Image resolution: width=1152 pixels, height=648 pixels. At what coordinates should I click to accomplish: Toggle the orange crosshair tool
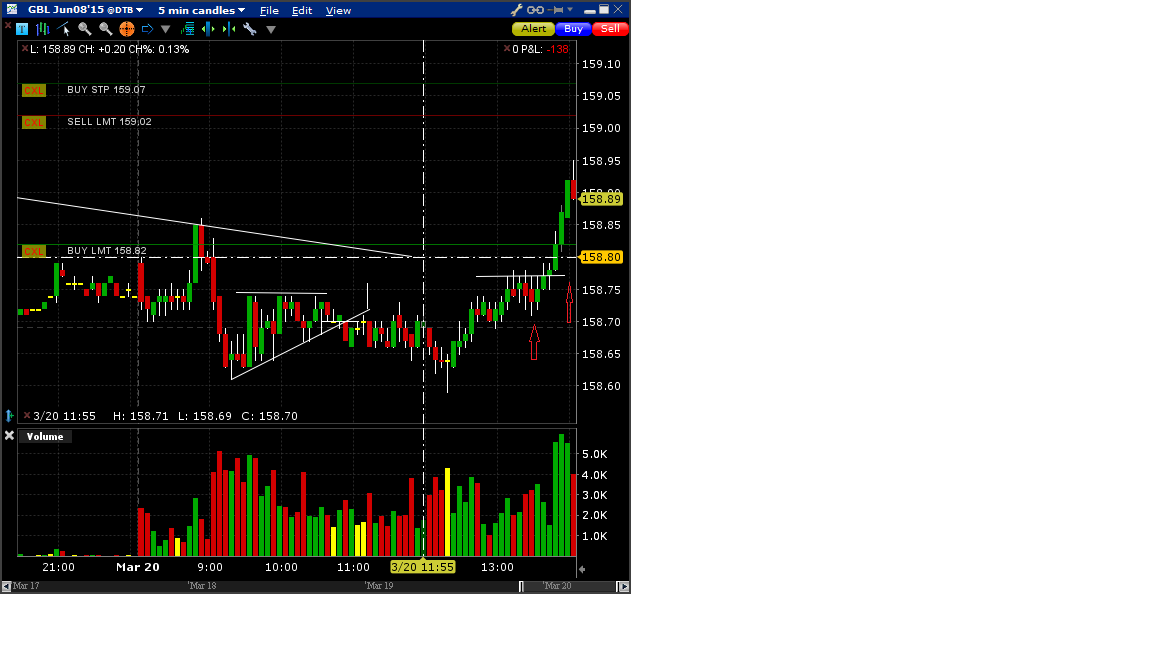point(126,29)
